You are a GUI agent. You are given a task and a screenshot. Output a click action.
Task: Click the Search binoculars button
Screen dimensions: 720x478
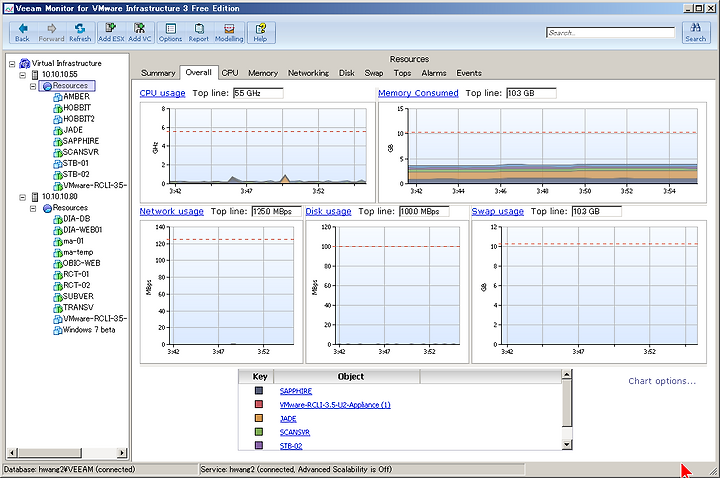(x=695, y=33)
